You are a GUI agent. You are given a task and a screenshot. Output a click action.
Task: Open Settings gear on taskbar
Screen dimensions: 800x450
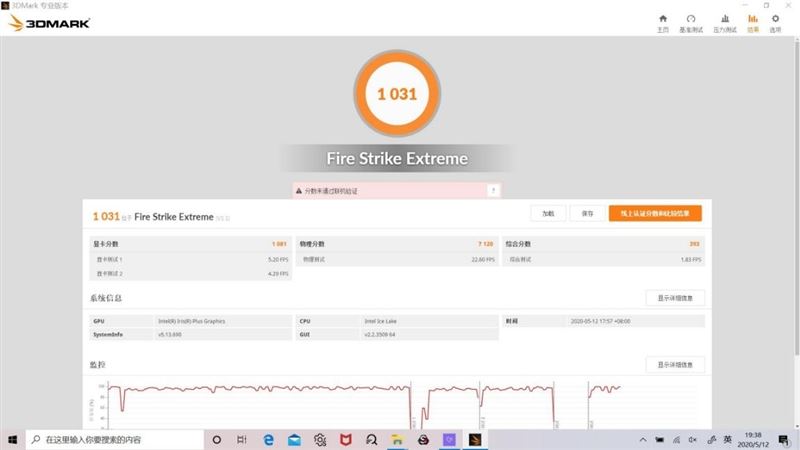pos(320,439)
